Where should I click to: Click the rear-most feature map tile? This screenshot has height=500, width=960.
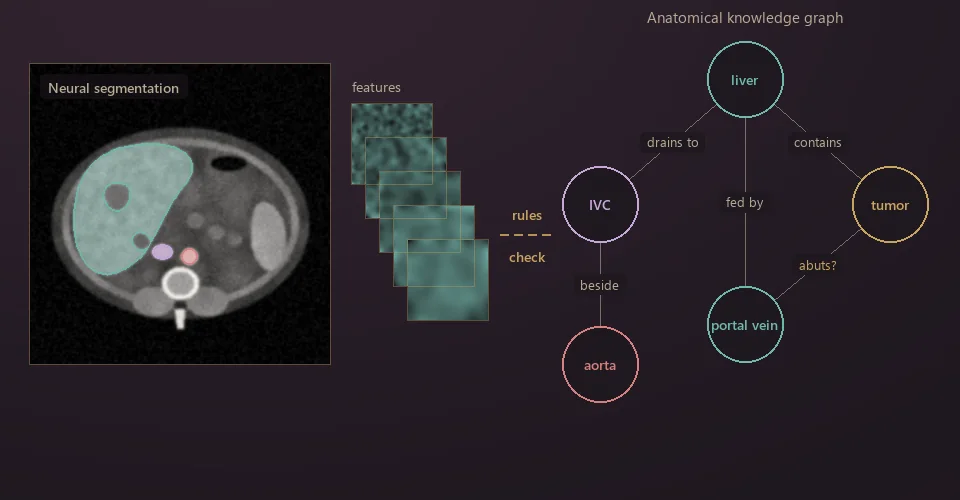(392, 144)
